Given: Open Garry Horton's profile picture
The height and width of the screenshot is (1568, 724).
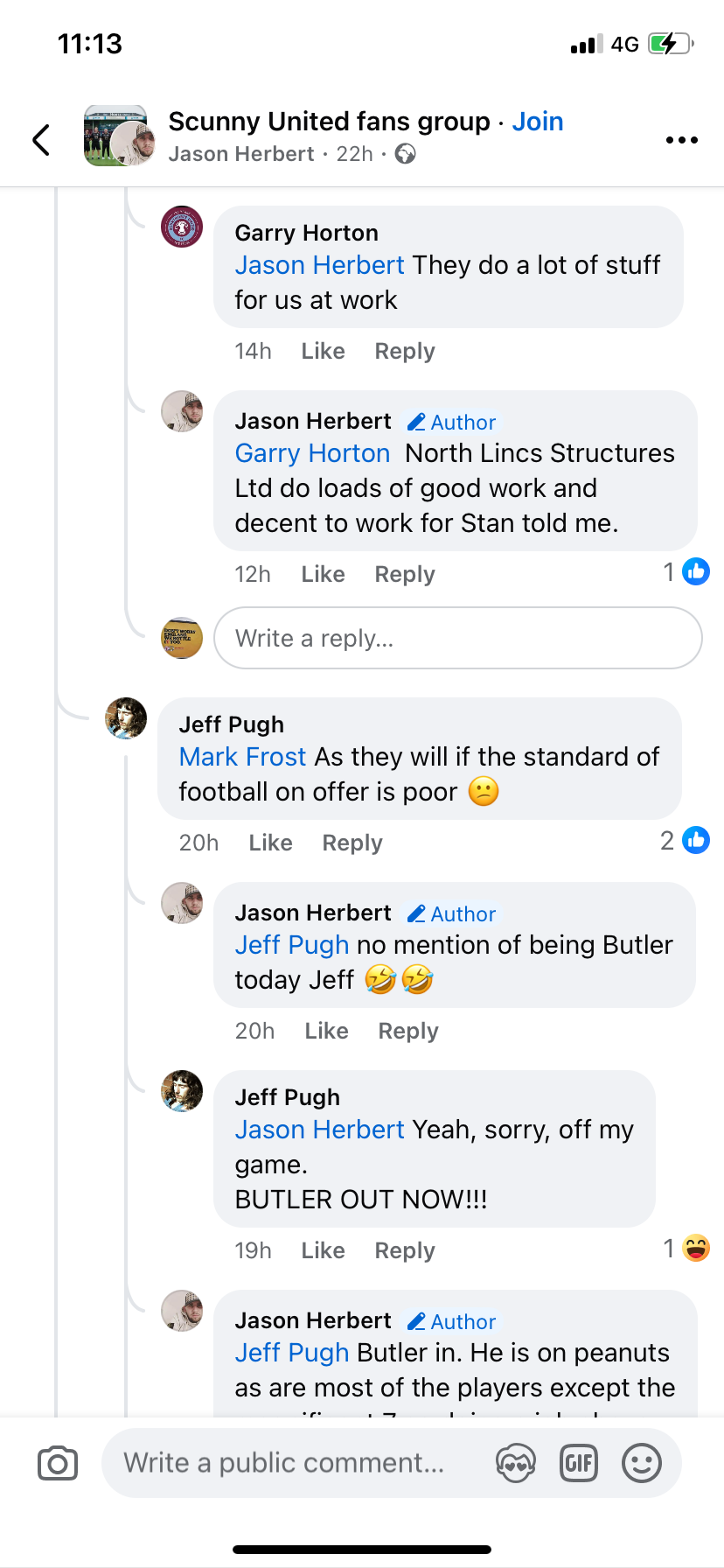Looking at the screenshot, I should click(182, 227).
